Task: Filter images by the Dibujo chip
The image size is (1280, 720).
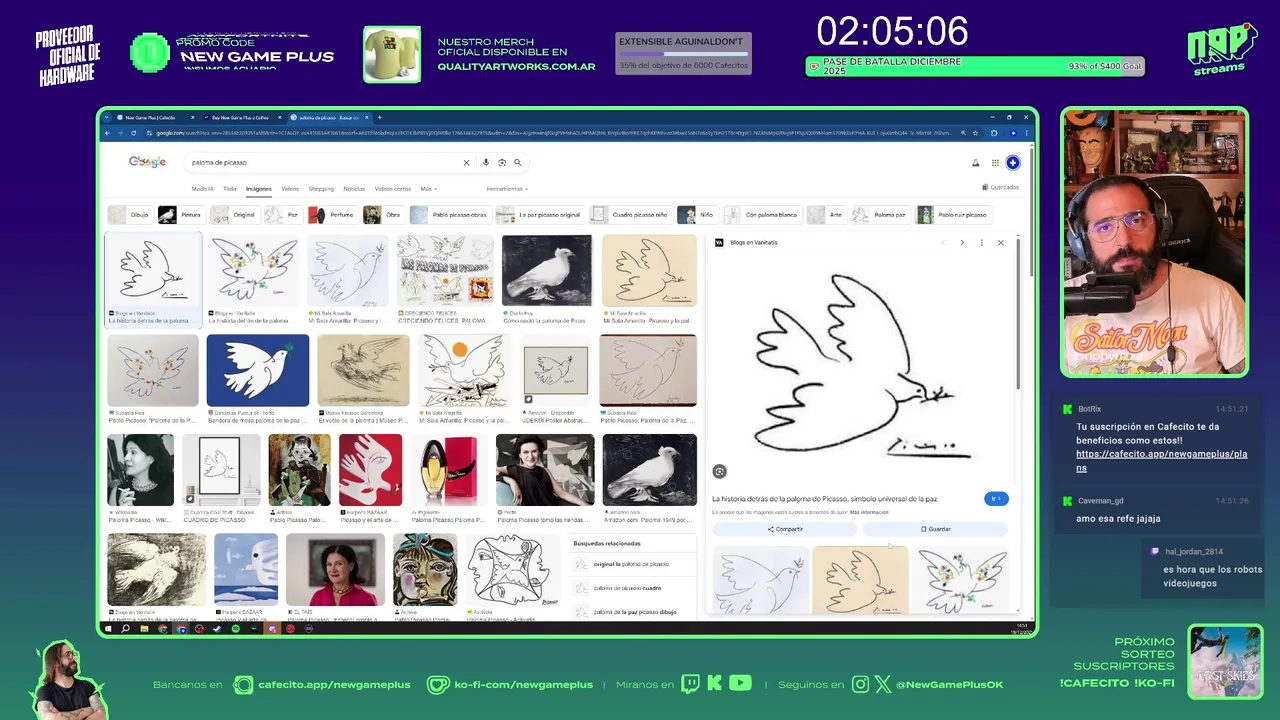Action: click(130, 215)
